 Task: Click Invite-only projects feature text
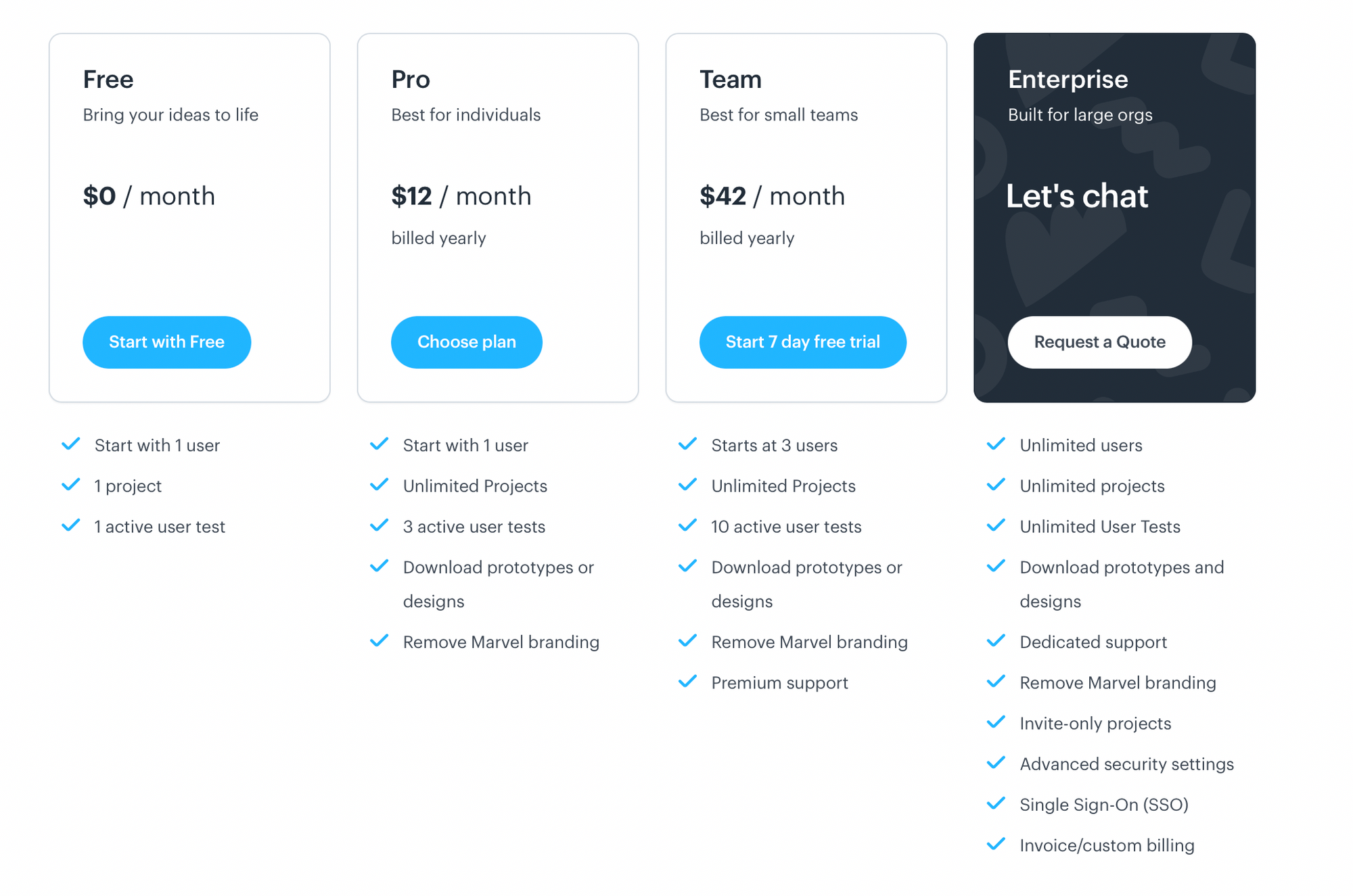(x=1095, y=724)
